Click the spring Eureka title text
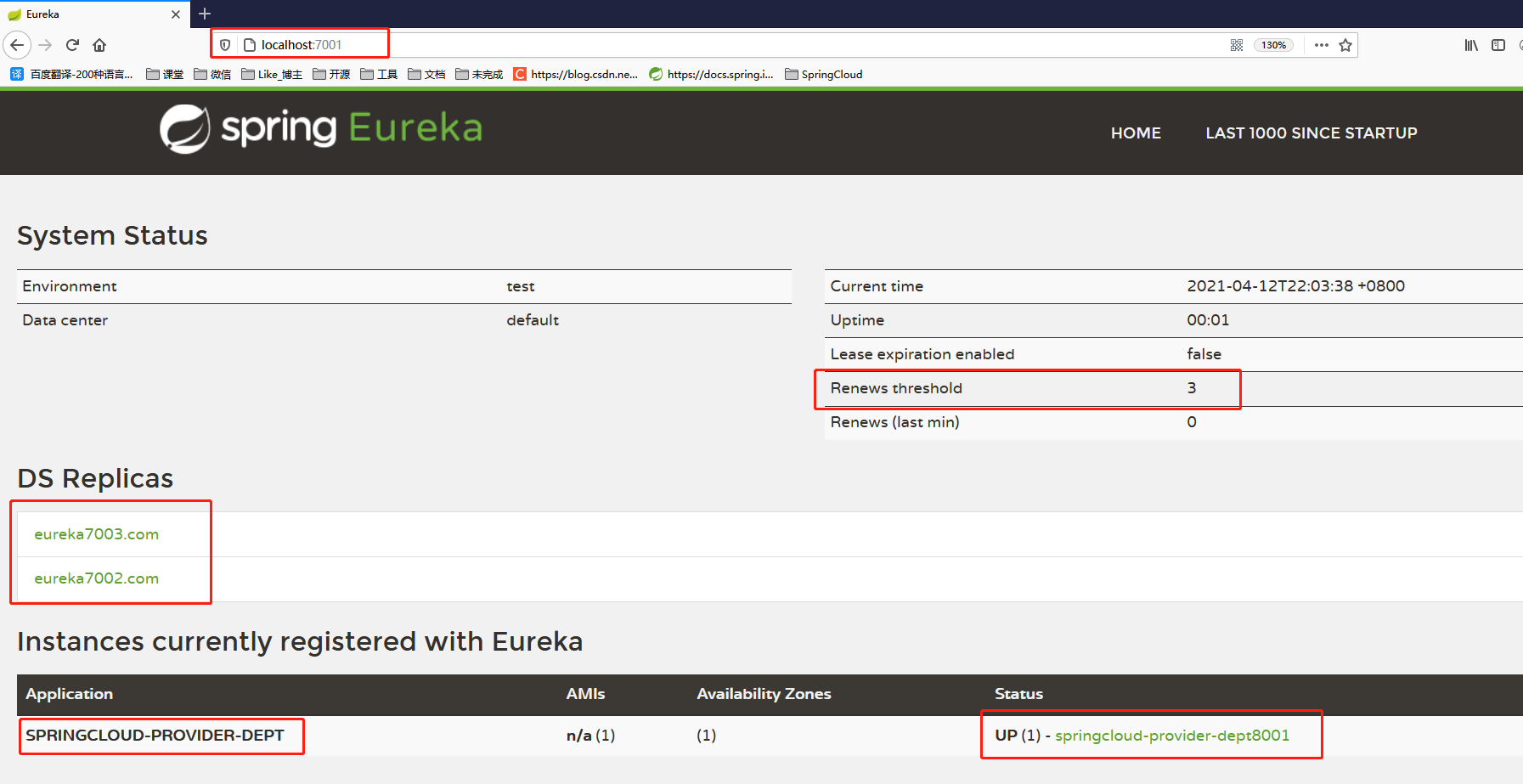The image size is (1523, 784). click(352, 127)
